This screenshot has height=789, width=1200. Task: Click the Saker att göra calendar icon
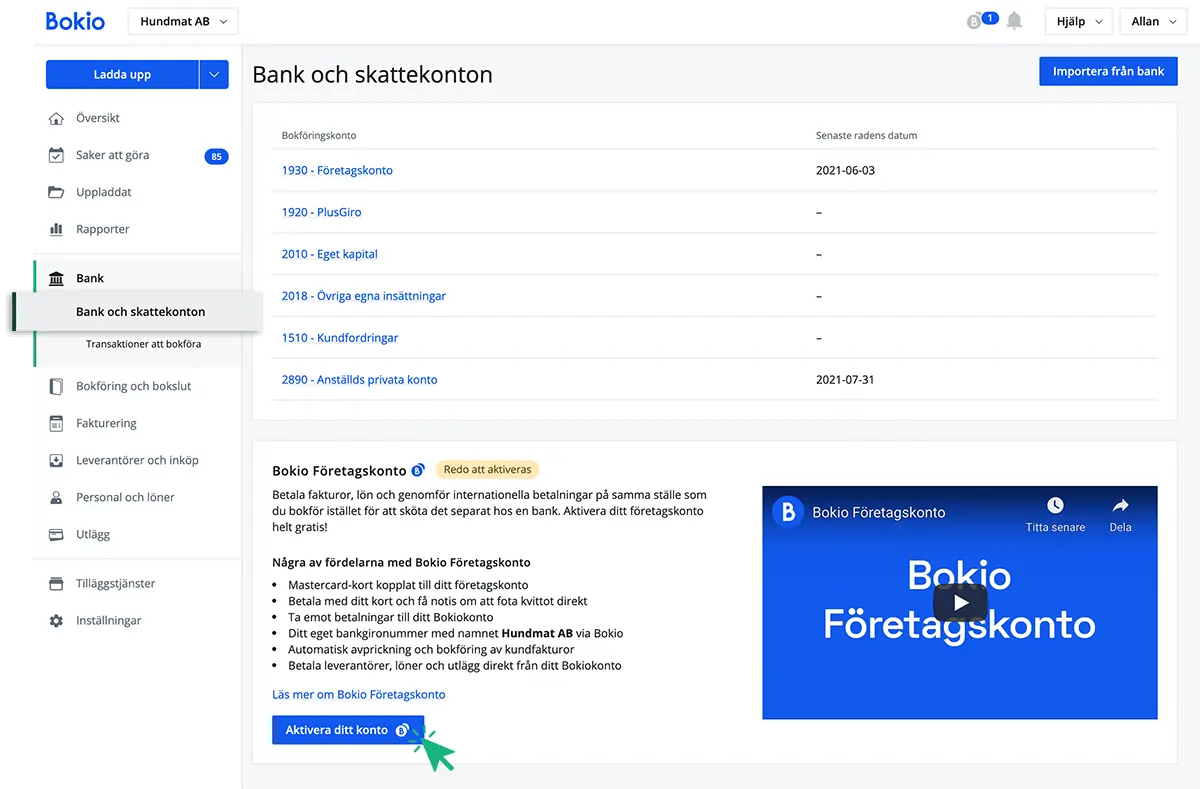tap(56, 155)
